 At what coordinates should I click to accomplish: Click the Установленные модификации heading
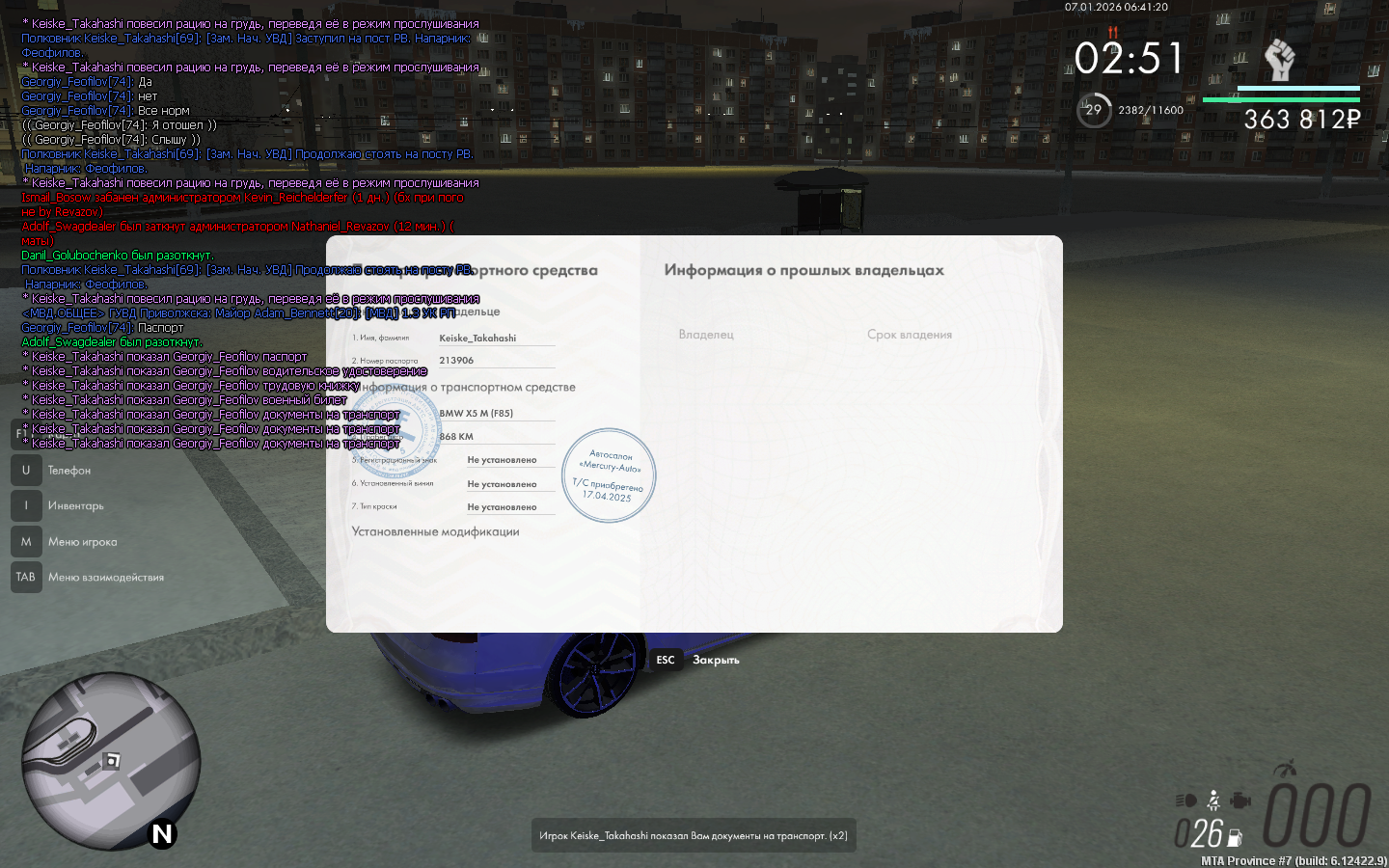coord(435,531)
